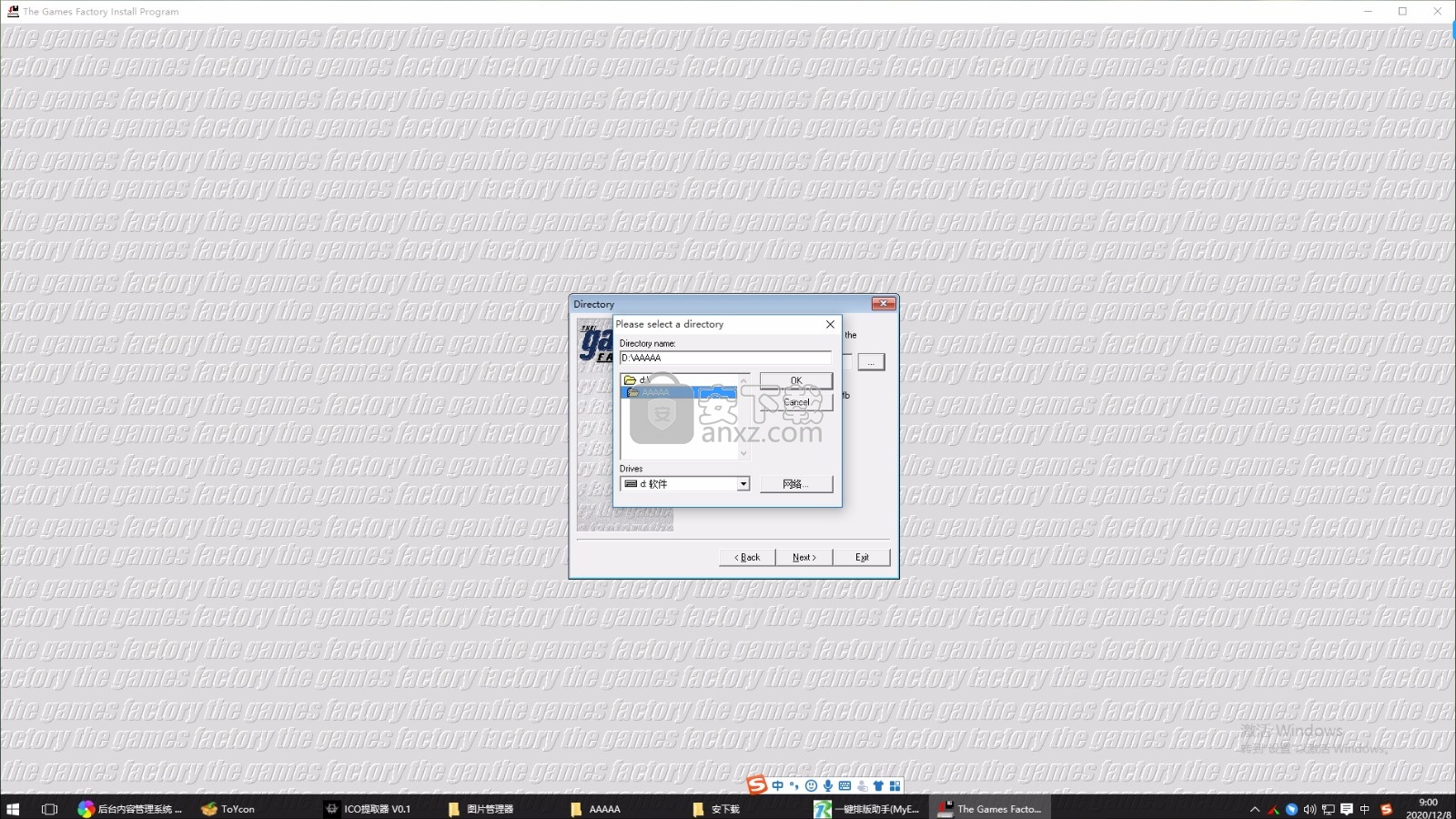Click the Directory name input field
1456x819 pixels.
click(725, 358)
